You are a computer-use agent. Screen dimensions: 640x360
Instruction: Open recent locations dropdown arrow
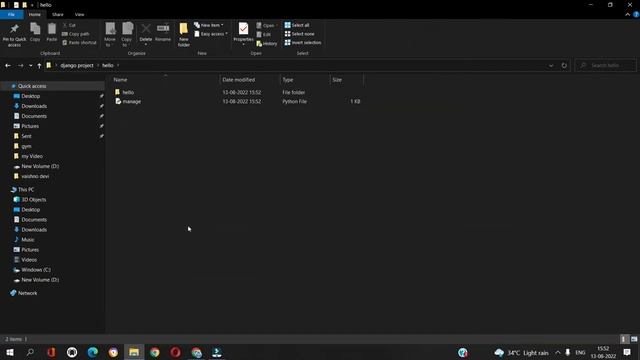coord(30,65)
